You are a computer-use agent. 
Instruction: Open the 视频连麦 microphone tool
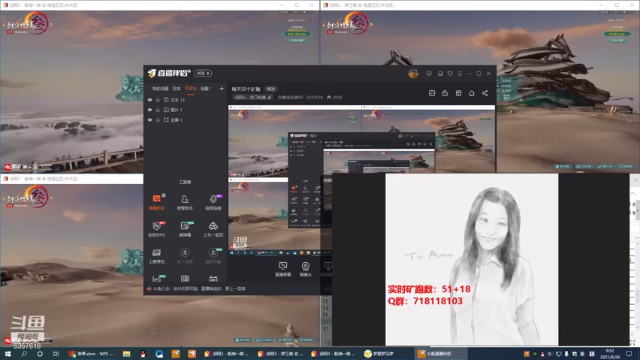tap(213, 202)
